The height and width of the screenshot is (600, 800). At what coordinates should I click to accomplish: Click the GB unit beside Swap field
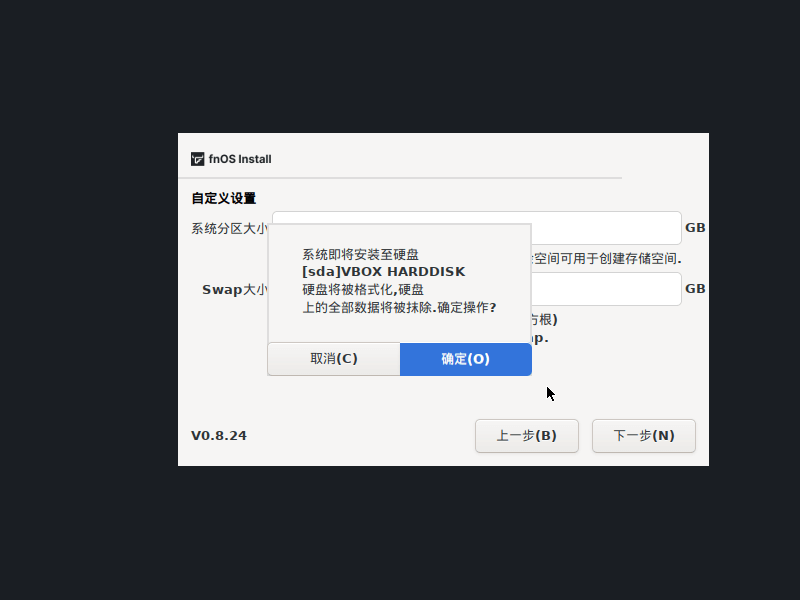(695, 289)
